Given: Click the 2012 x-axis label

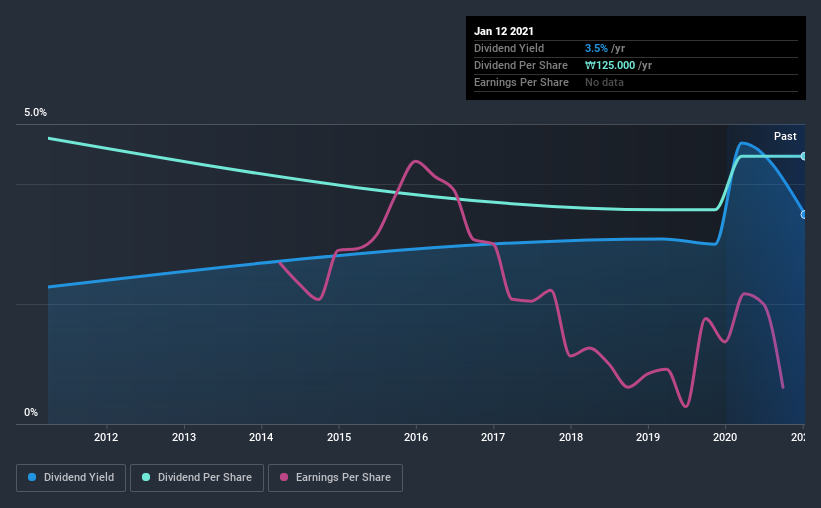Looking at the screenshot, I should (106, 437).
